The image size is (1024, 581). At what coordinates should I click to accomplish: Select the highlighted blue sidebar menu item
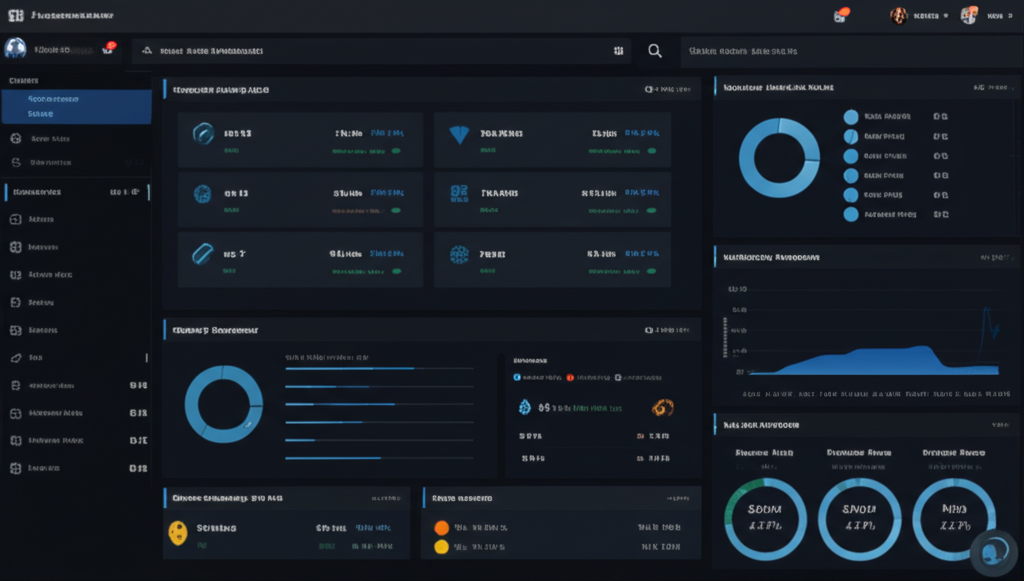[76, 106]
